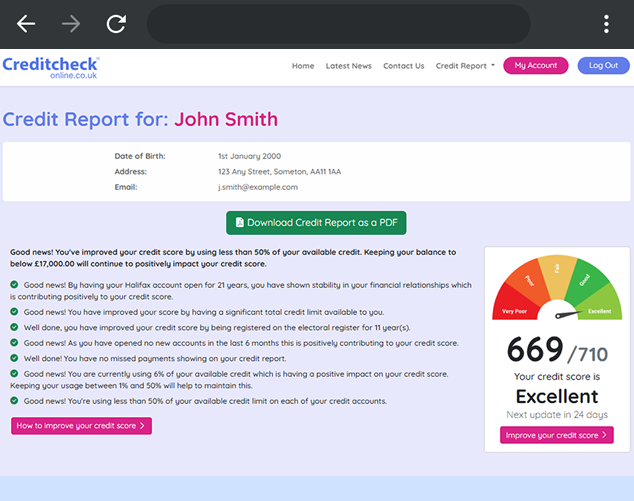Open the Home menu item
Screen dimensions: 634x501
[x=303, y=66]
